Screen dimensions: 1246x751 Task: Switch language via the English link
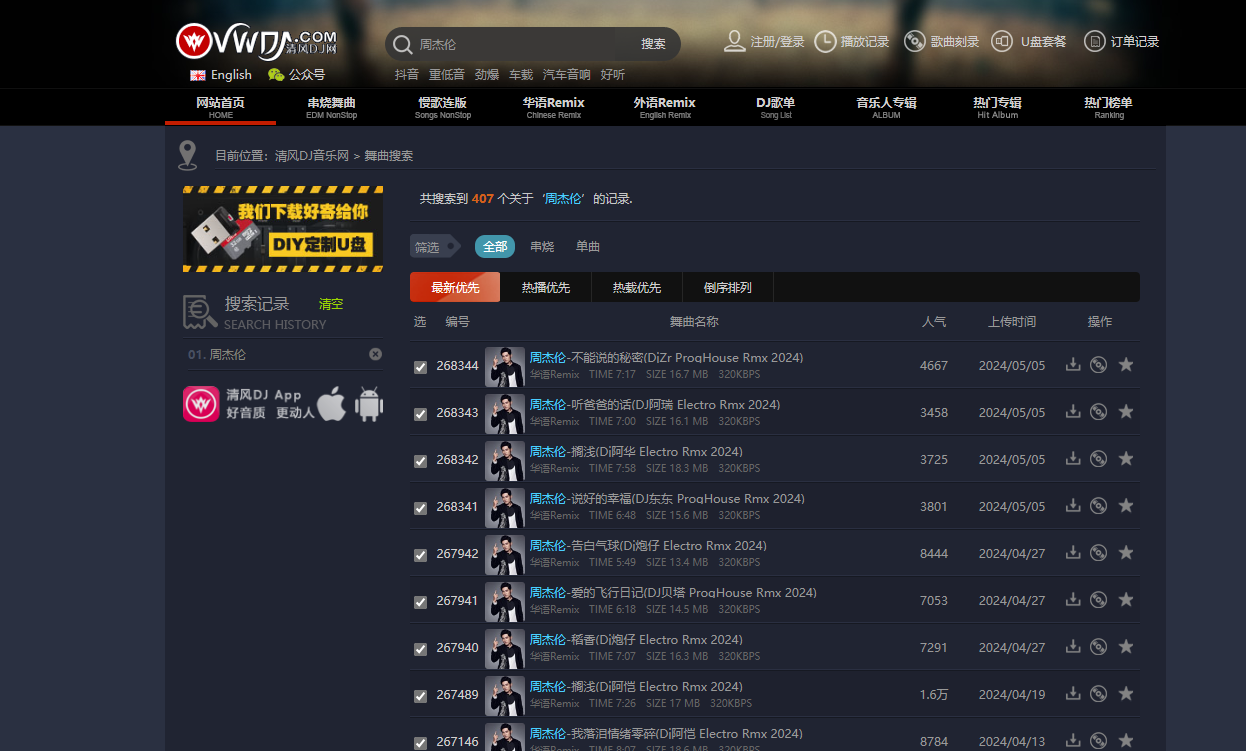(232, 75)
